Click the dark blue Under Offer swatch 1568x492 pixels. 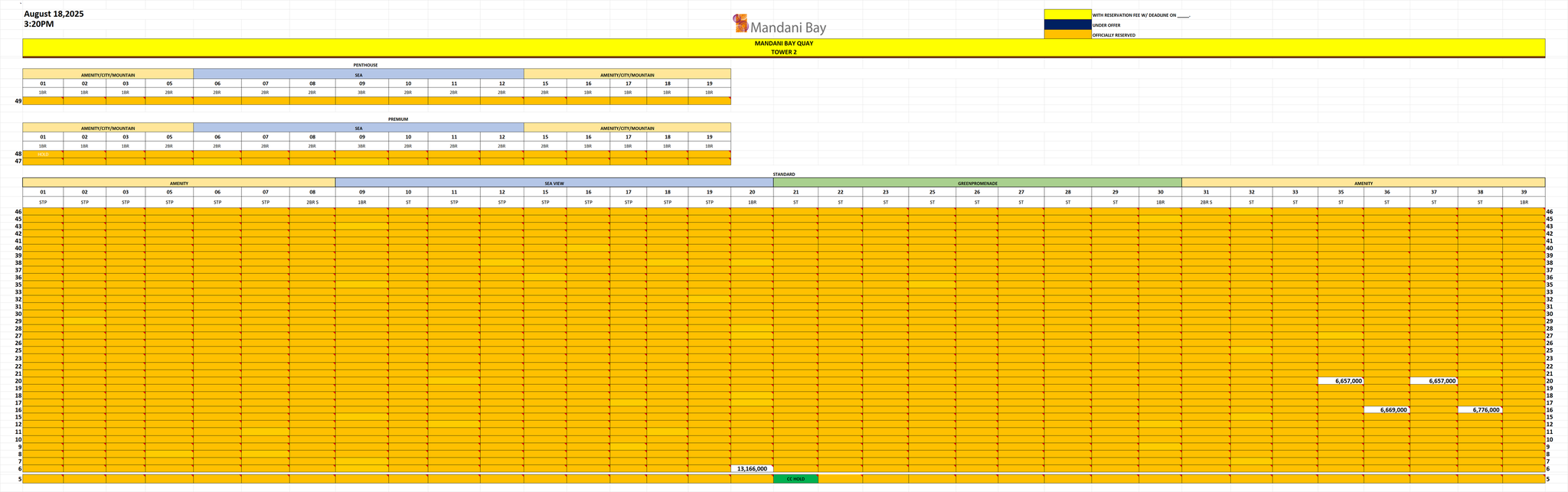pos(1067,24)
